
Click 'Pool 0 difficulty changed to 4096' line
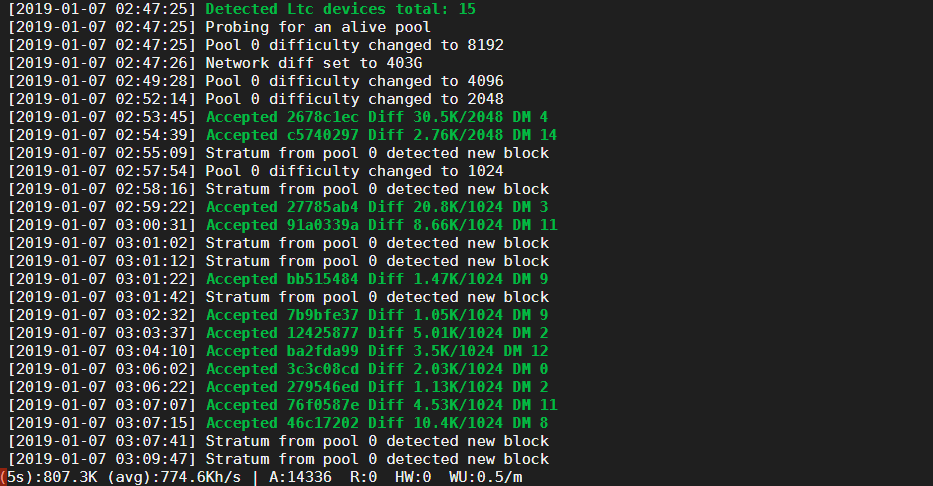(354, 81)
